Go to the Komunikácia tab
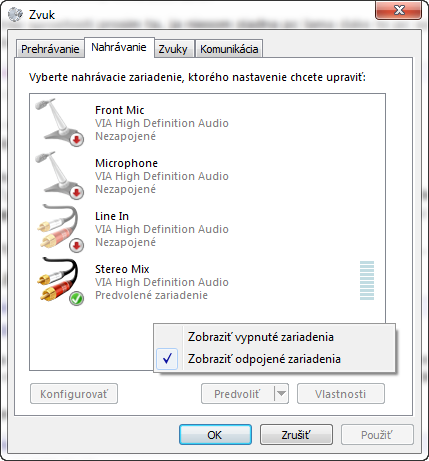The width and height of the screenshot is (429, 461). (x=229, y=49)
